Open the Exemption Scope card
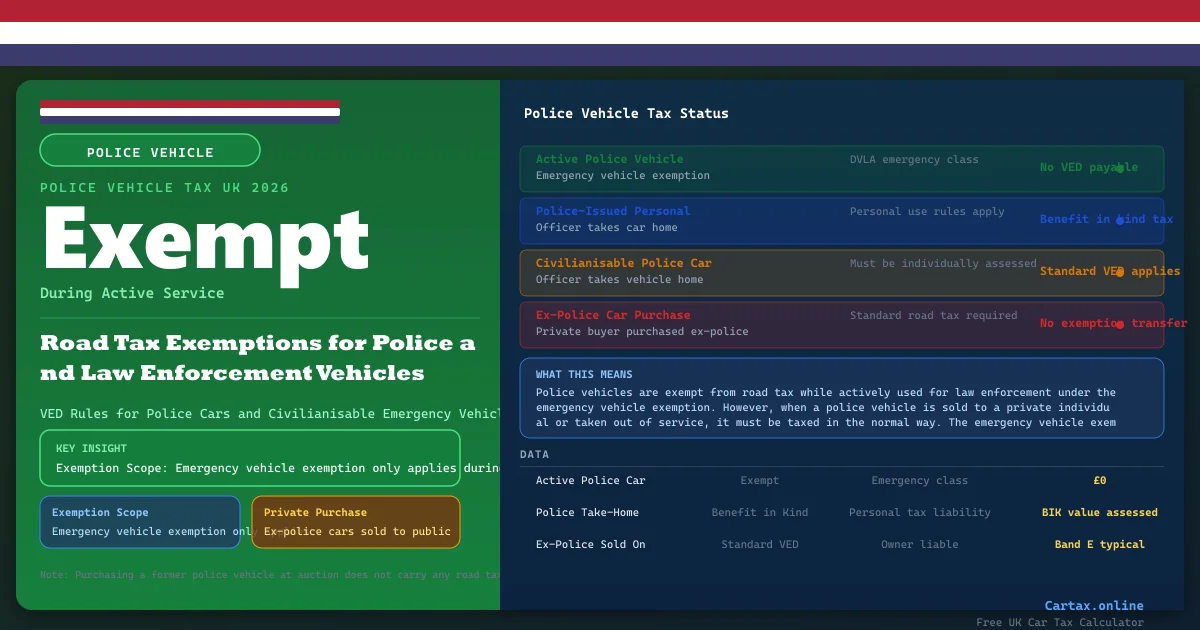Screen dimensions: 1200x630 pyautogui.click(x=140, y=522)
